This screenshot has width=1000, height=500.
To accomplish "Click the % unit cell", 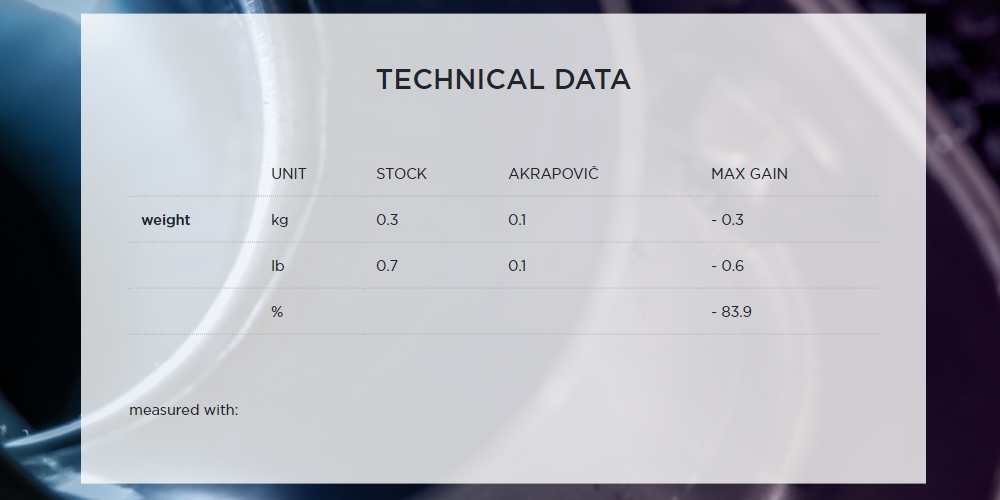I will [x=277, y=312].
